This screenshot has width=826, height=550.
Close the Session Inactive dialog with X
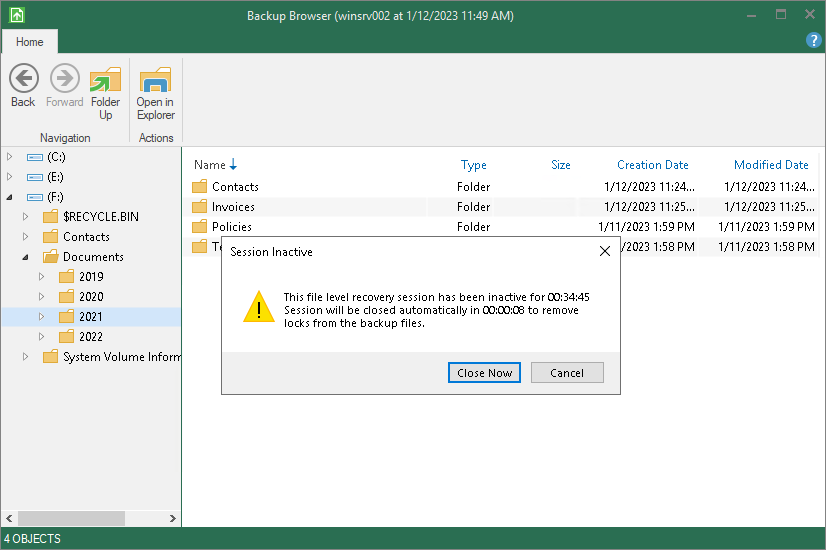click(x=604, y=252)
